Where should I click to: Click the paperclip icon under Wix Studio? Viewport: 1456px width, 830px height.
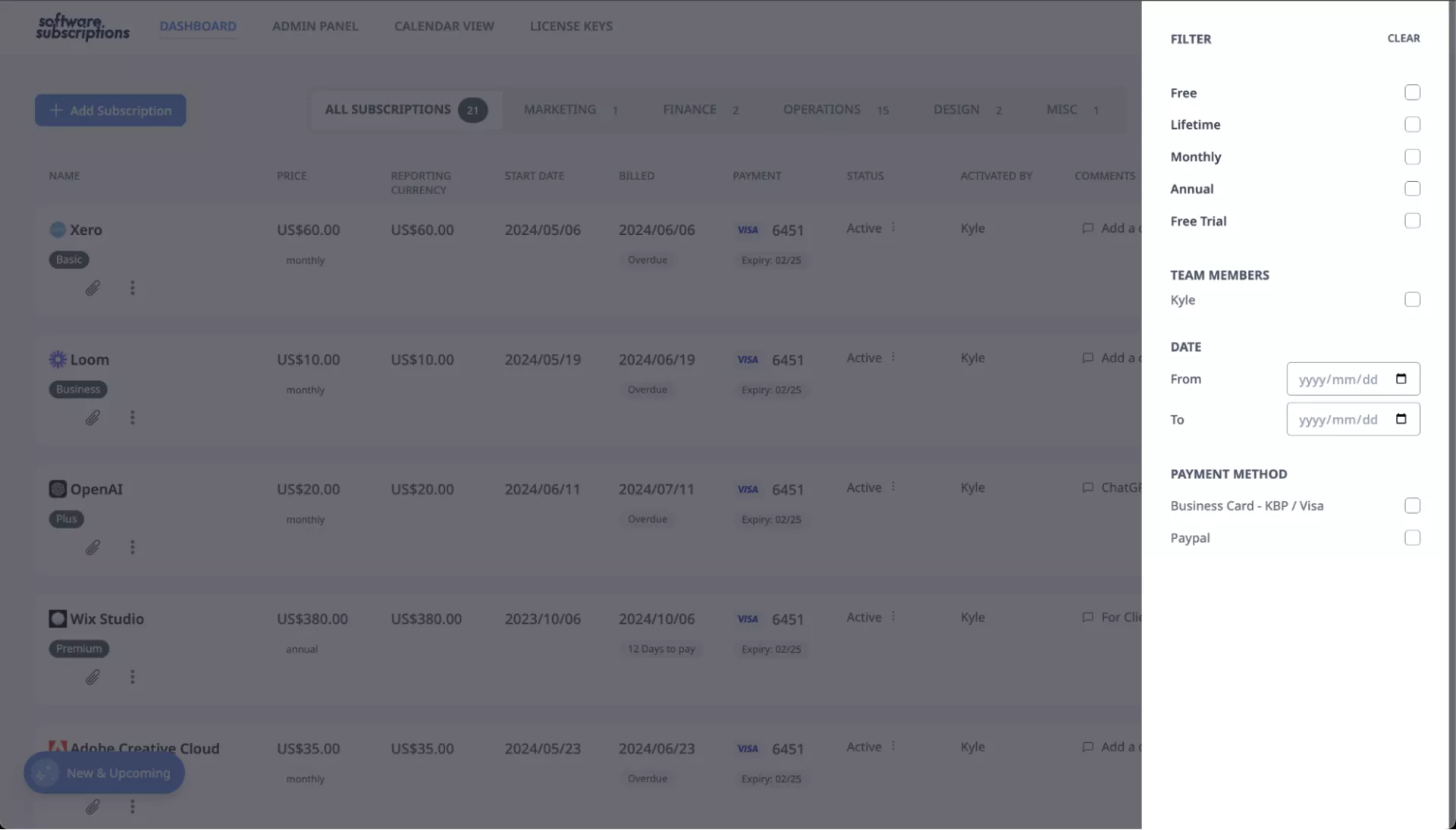tap(93, 677)
